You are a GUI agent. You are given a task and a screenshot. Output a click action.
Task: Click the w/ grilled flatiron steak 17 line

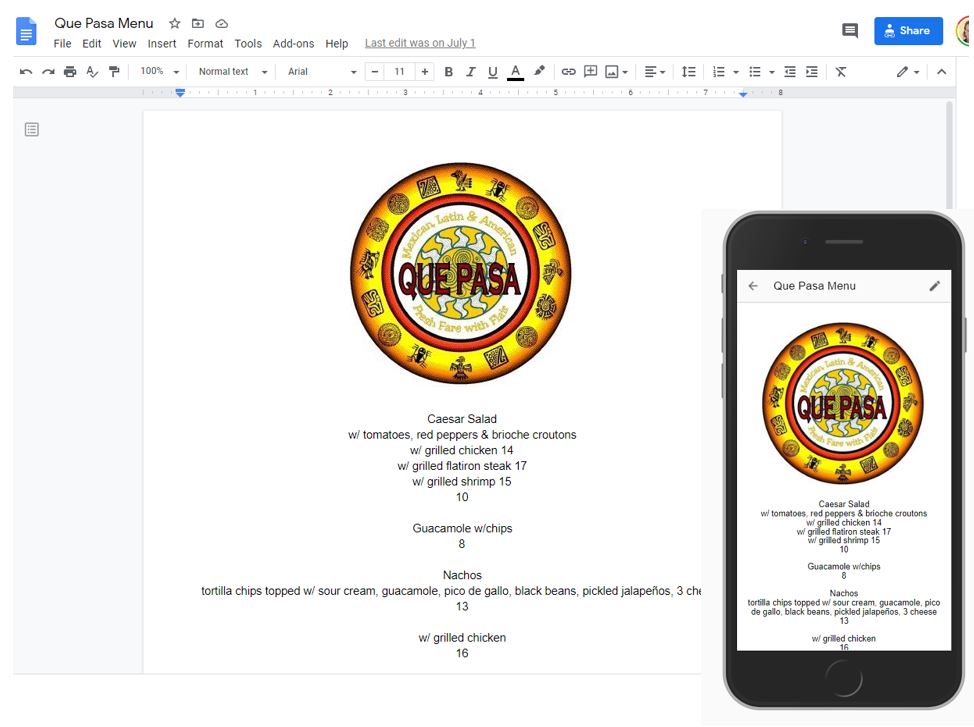[x=462, y=465]
